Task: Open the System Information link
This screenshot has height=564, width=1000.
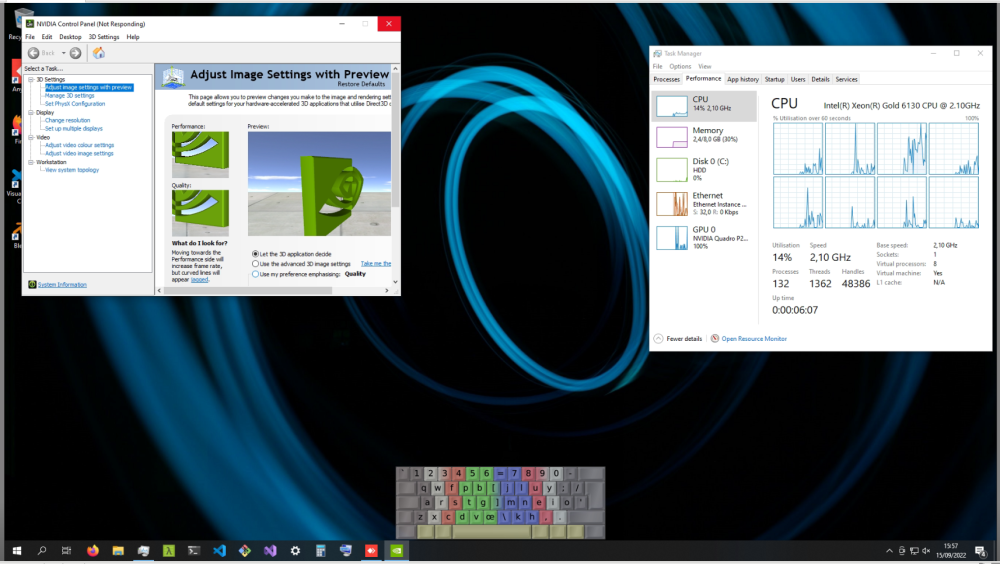Action: [x=62, y=285]
